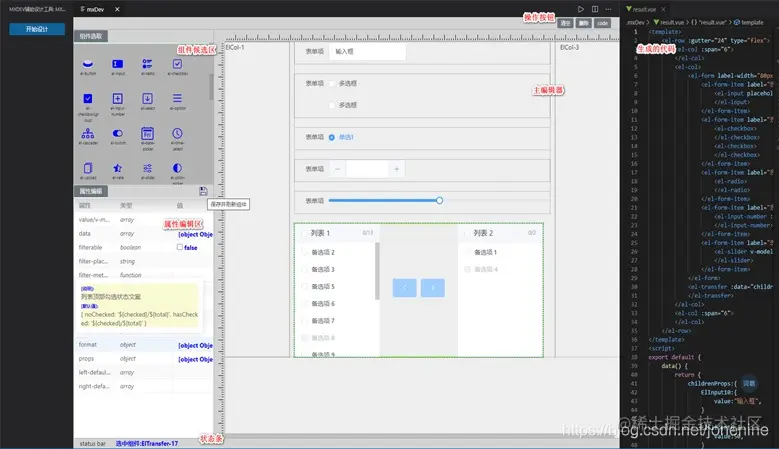Select the props property row
Viewport: 779px width, 449px height.
tap(144, 359)
